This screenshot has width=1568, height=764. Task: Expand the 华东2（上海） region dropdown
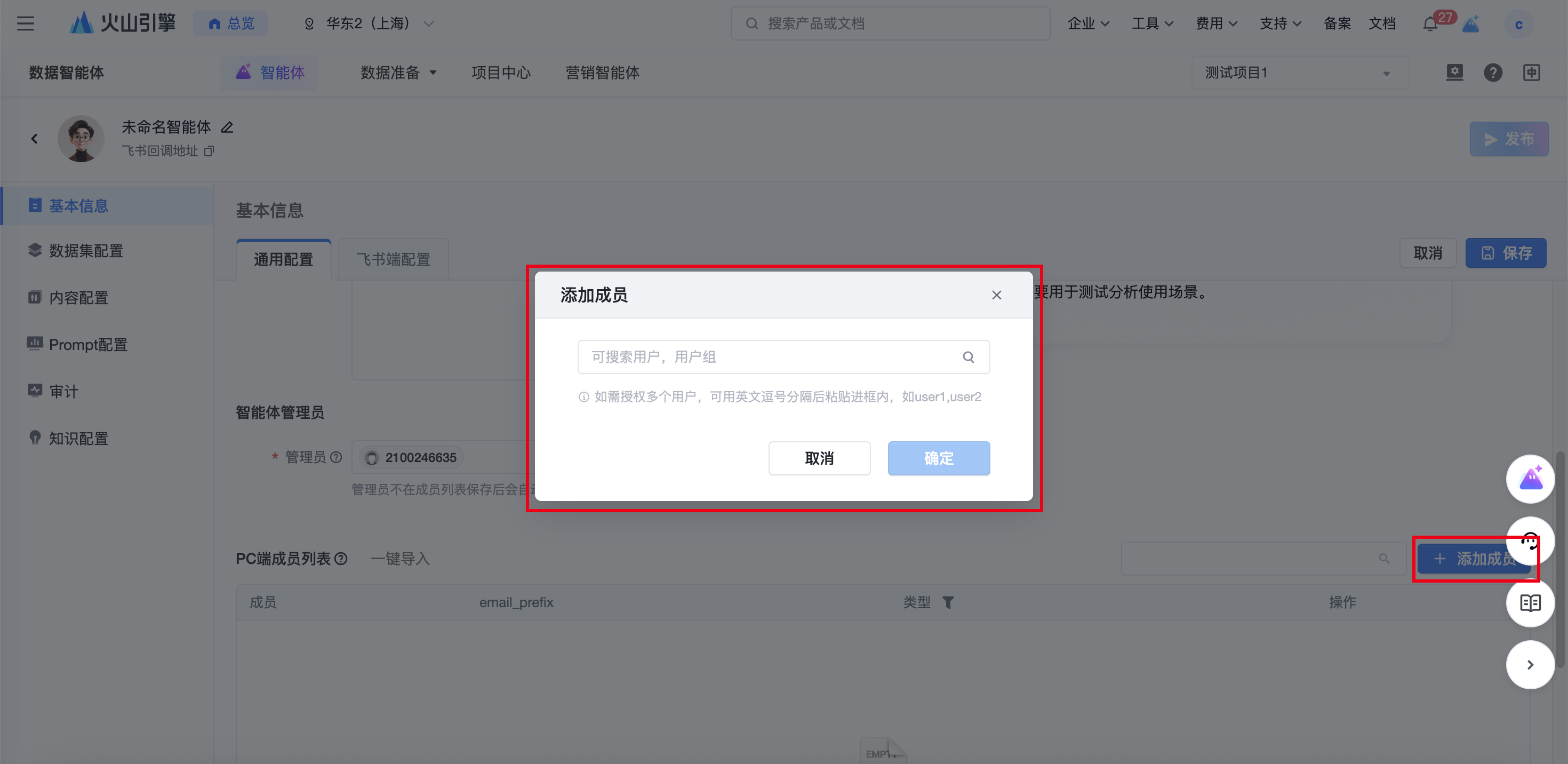[x=370, y=24]
